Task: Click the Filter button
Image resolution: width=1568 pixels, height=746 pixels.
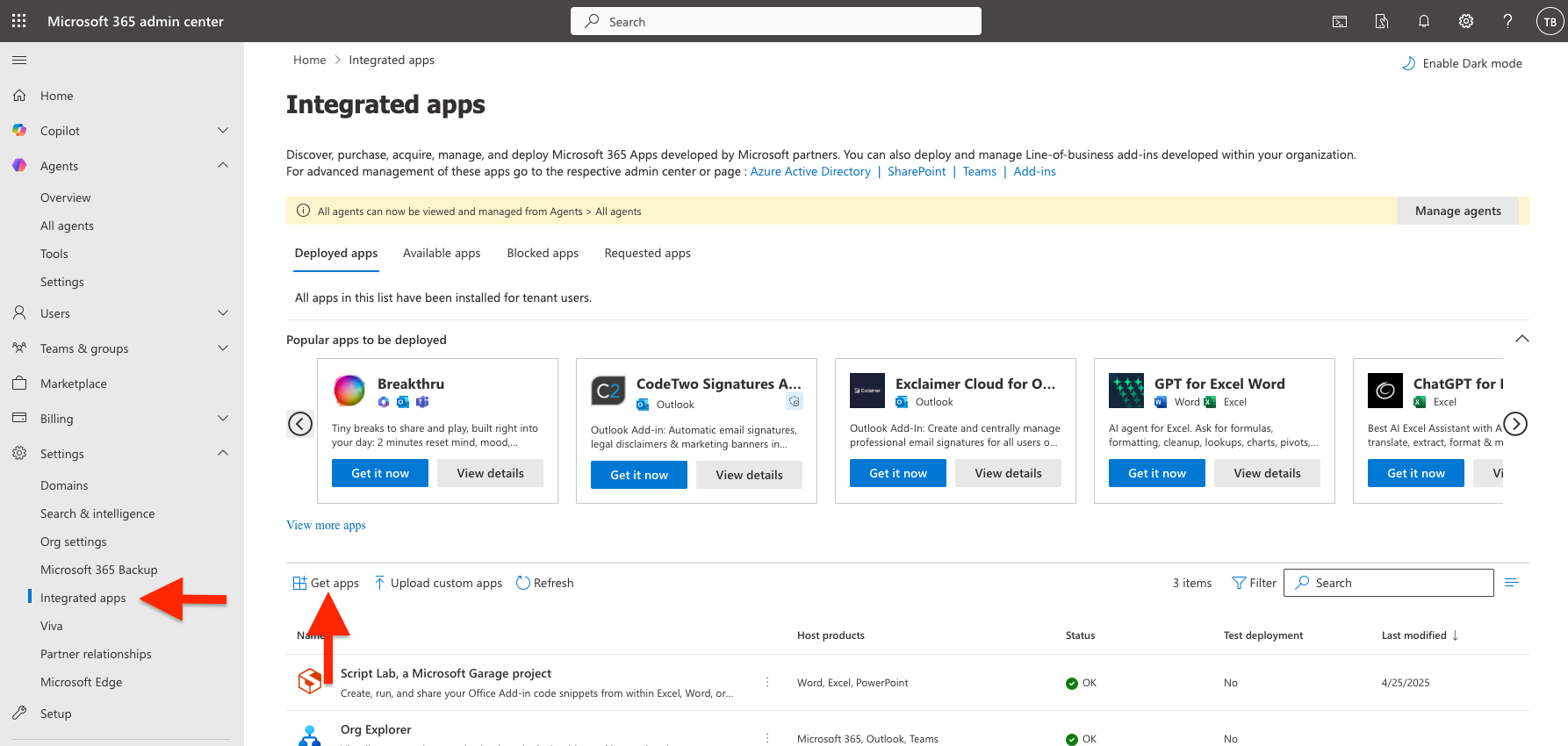Action: click(x=1254, y=583)
